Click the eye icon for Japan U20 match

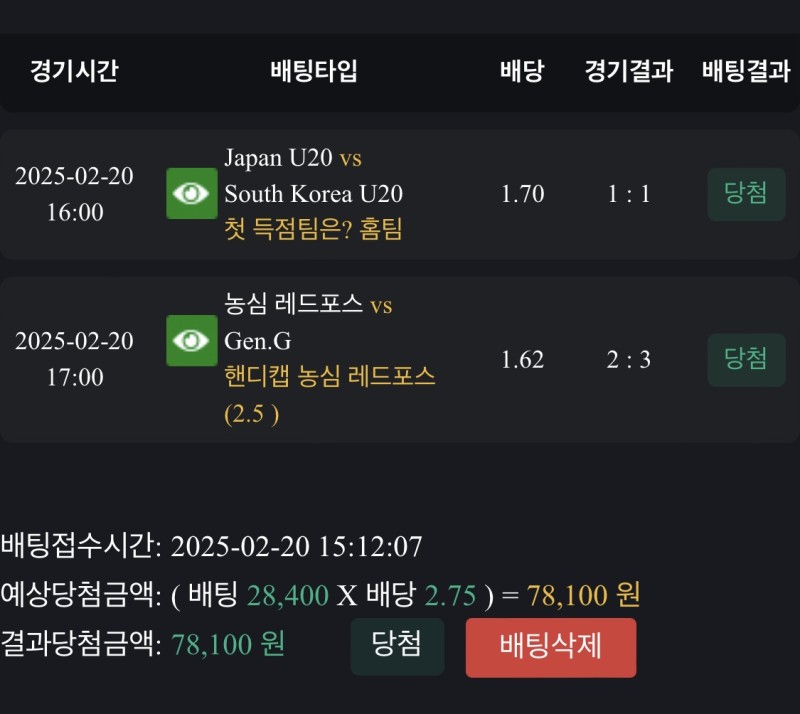click(x=191, y=193)
